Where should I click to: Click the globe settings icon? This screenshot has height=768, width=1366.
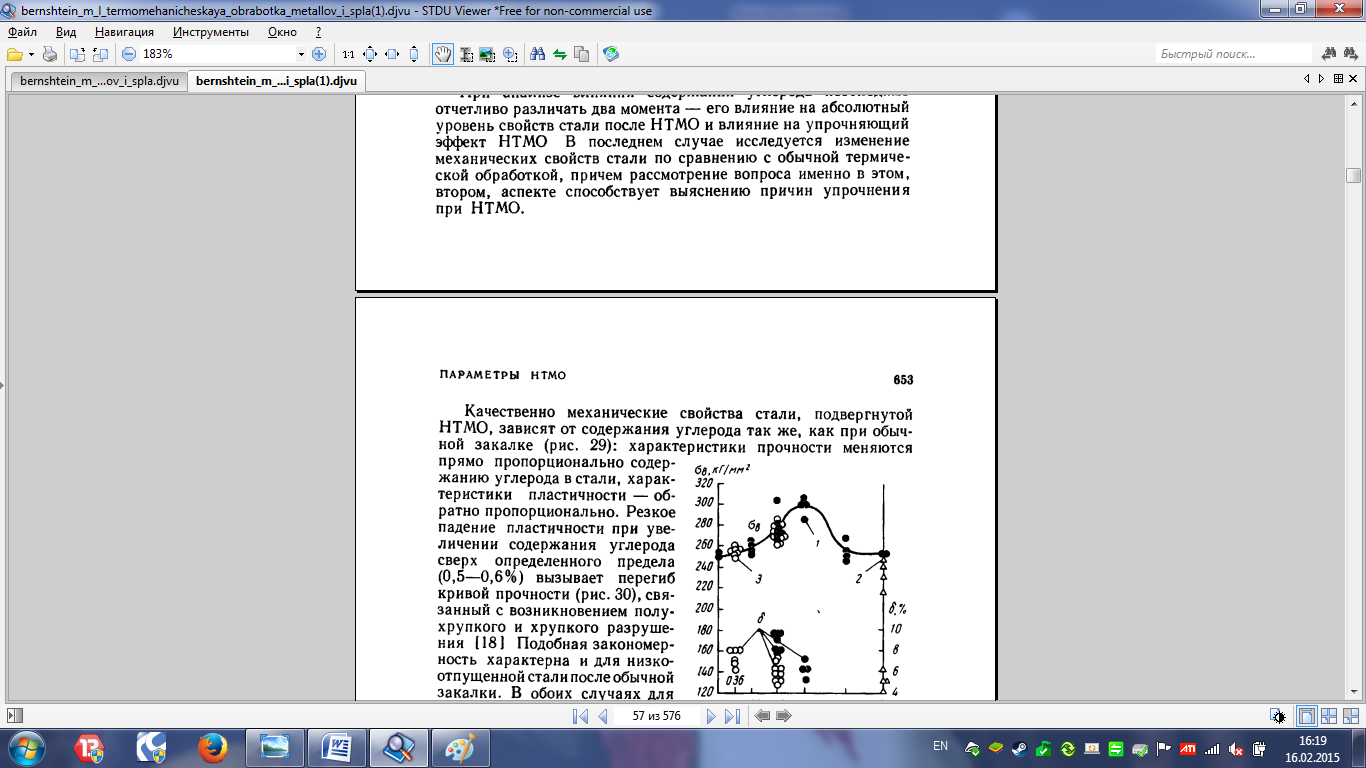[x=611, y=54]
